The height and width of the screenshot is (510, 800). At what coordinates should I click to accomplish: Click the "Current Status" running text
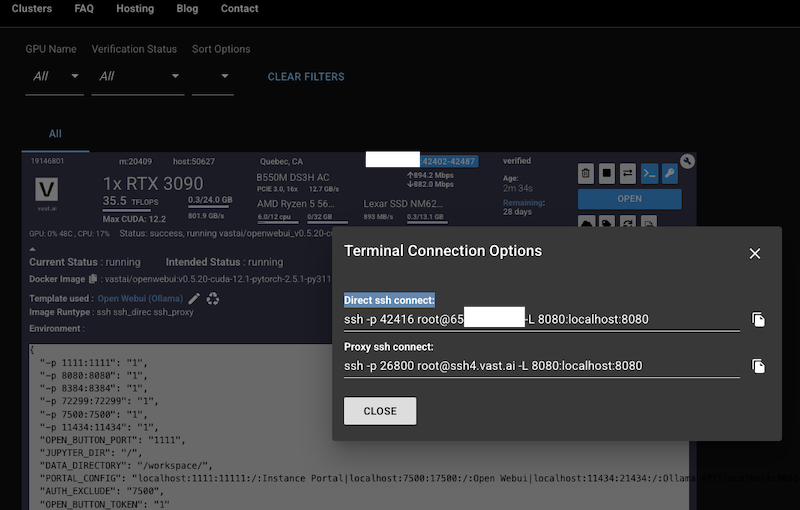85,262
